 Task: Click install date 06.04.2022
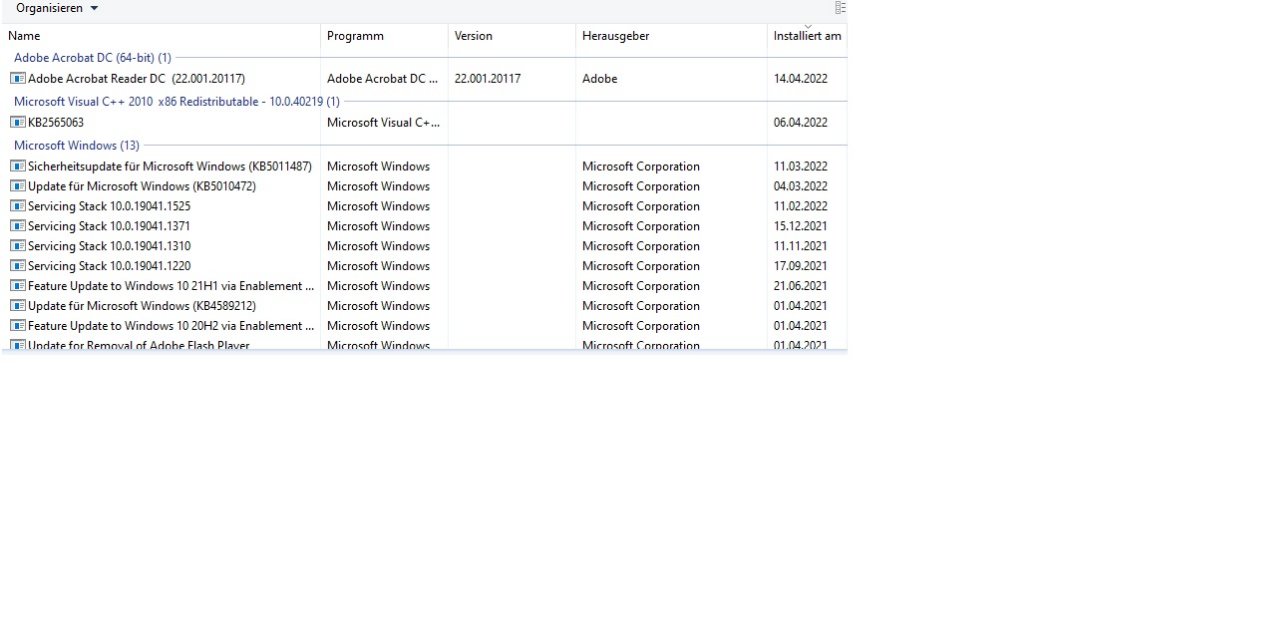pos(800,122)
